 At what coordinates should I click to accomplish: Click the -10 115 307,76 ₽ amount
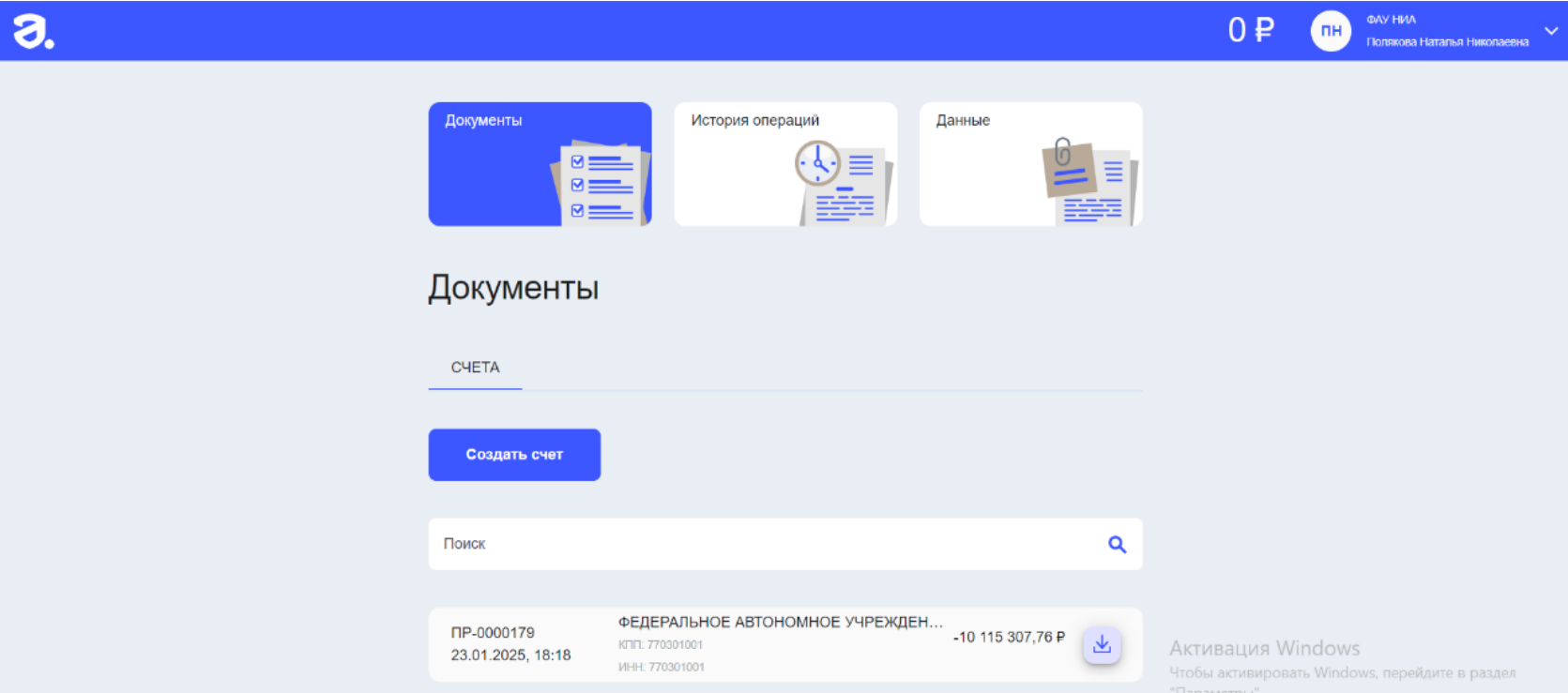tap(1009, 637)
